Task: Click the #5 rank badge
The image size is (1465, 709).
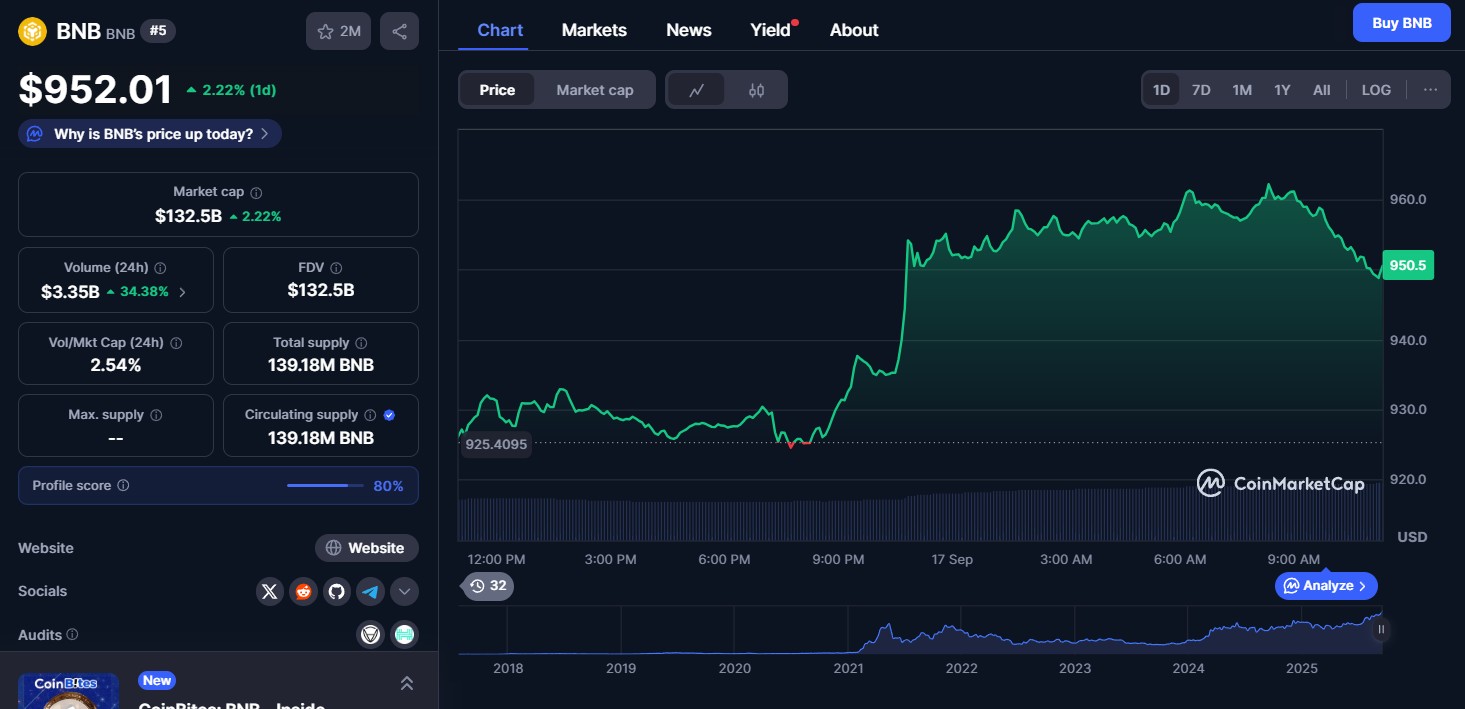Action: 158,31
